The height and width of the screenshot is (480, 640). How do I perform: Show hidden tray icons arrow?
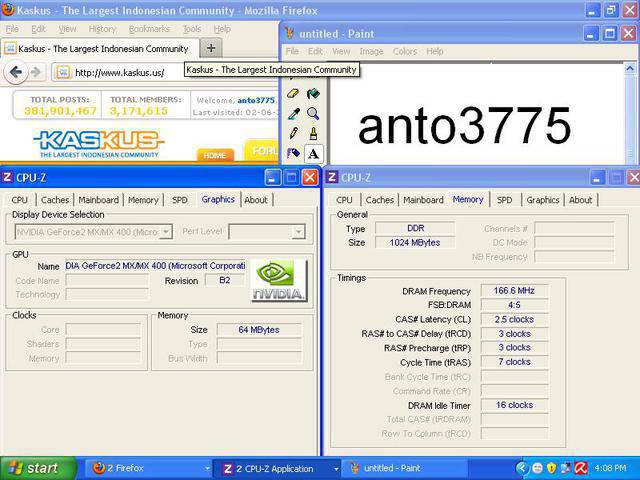coord(522,468)
